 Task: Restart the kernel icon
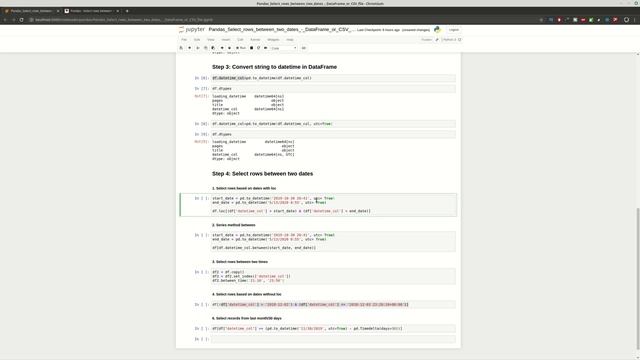(x=258, y=48)
